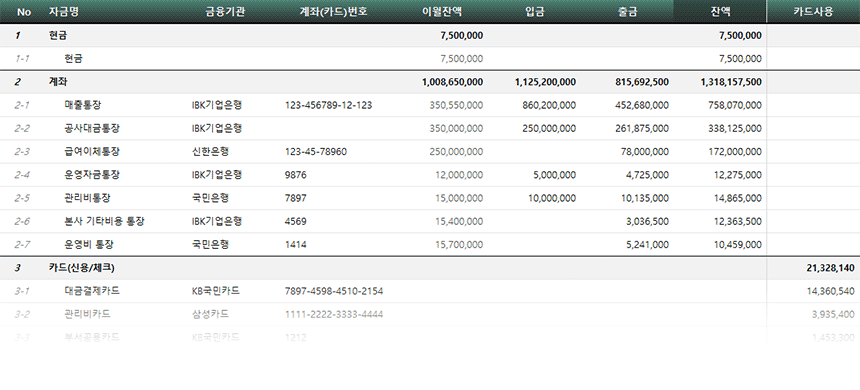Click withdrawal amount 3,036,500
860x390 pixels.
pyautogui.click(x=647, y=222)
